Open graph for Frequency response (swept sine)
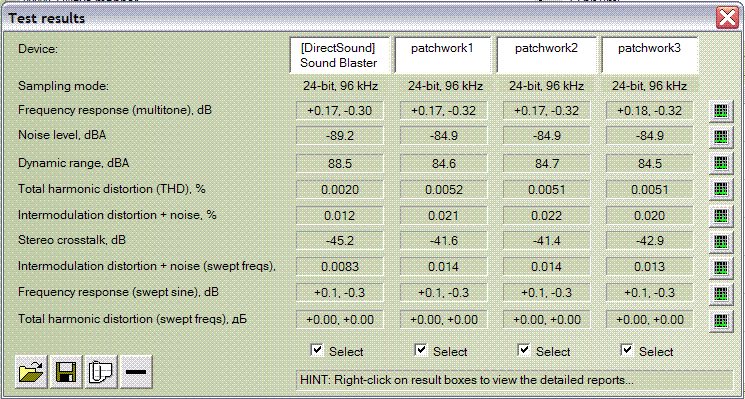The width and height of the screenshot is (745, 399). [721, 293]
